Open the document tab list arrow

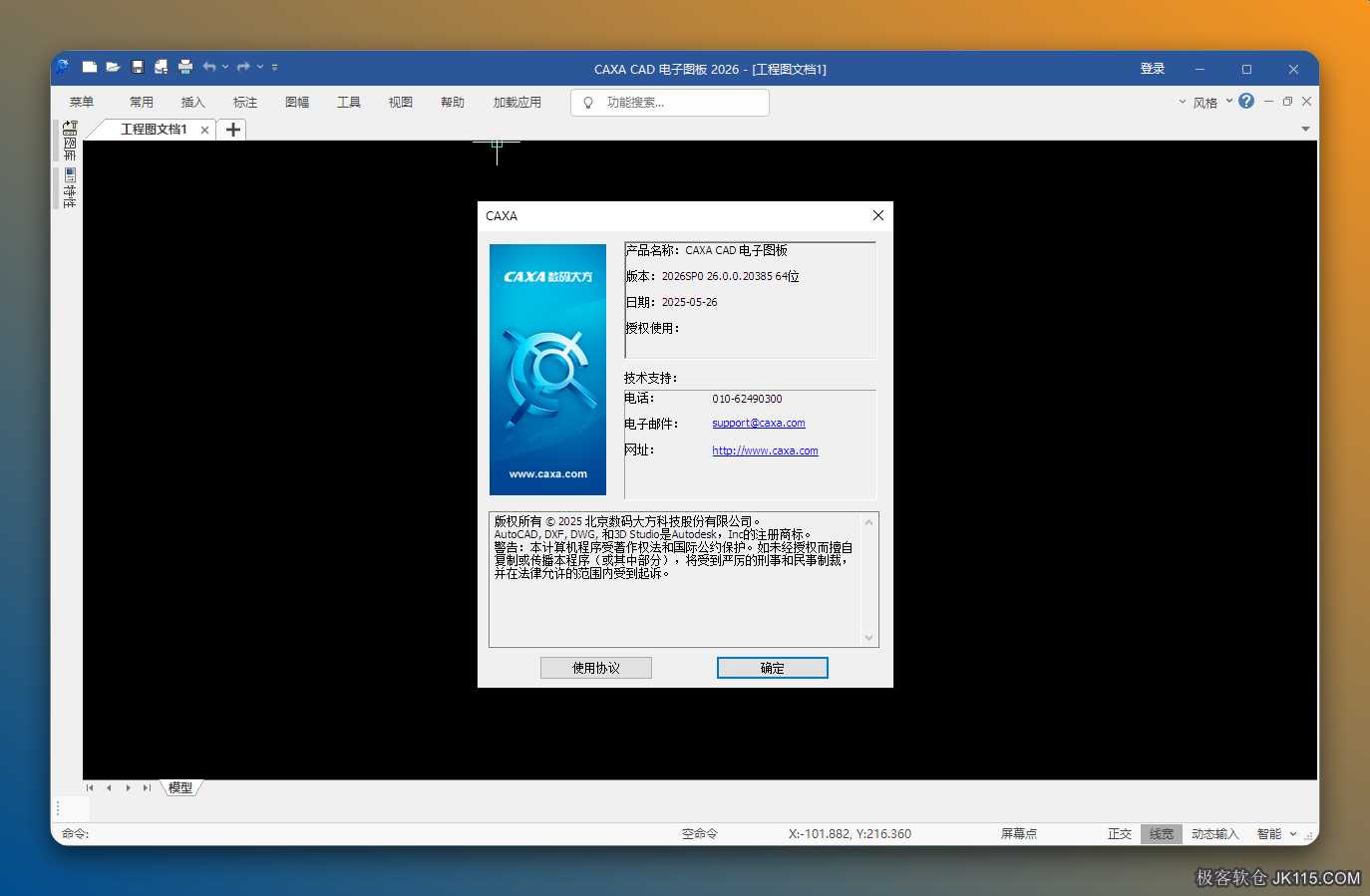1305,129
